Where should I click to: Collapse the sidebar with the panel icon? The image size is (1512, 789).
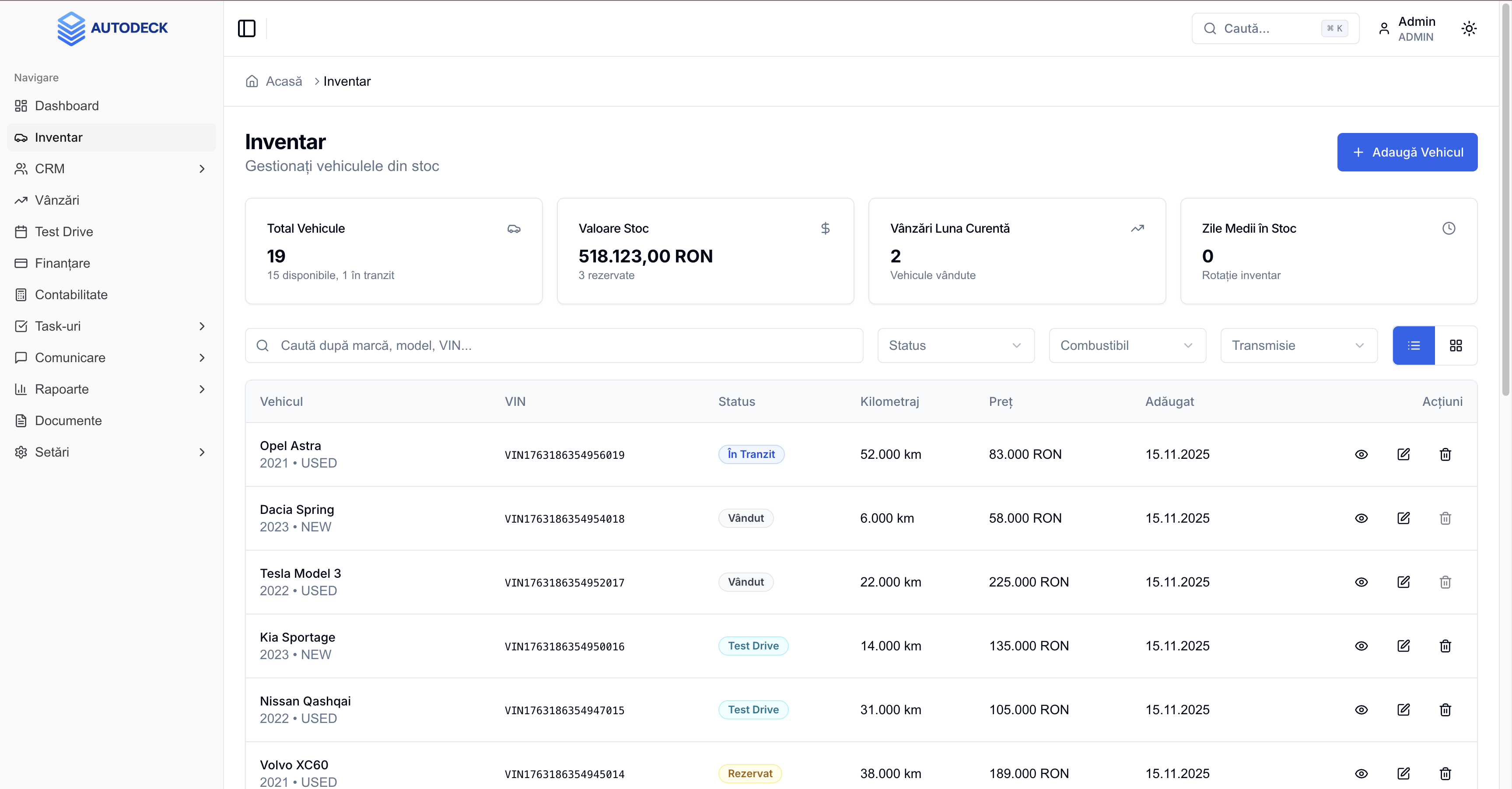[246, 28]
